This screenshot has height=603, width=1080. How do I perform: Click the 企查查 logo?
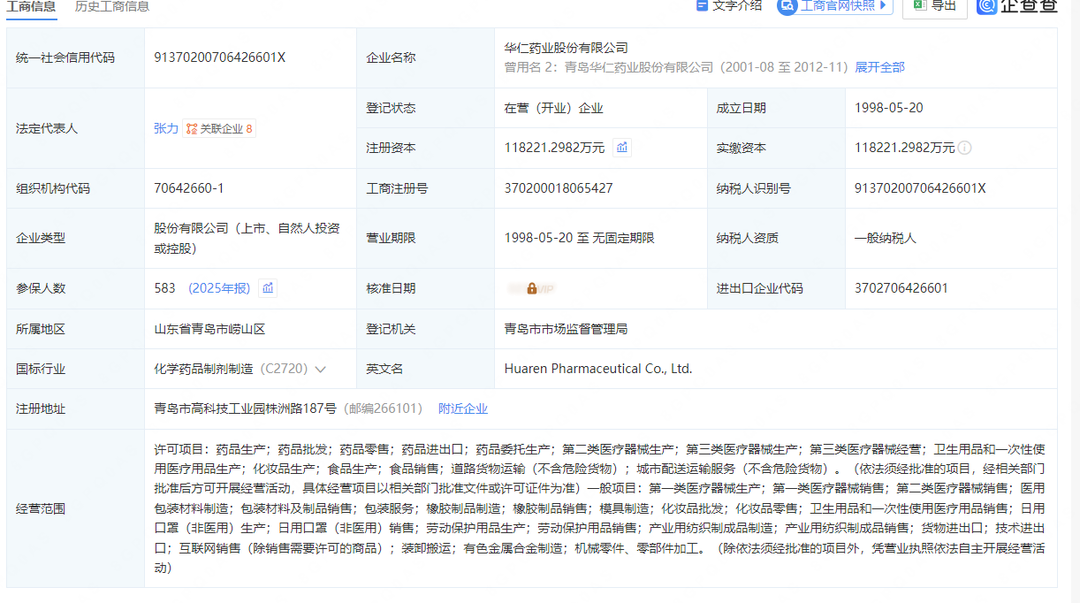click(1017, 6)
